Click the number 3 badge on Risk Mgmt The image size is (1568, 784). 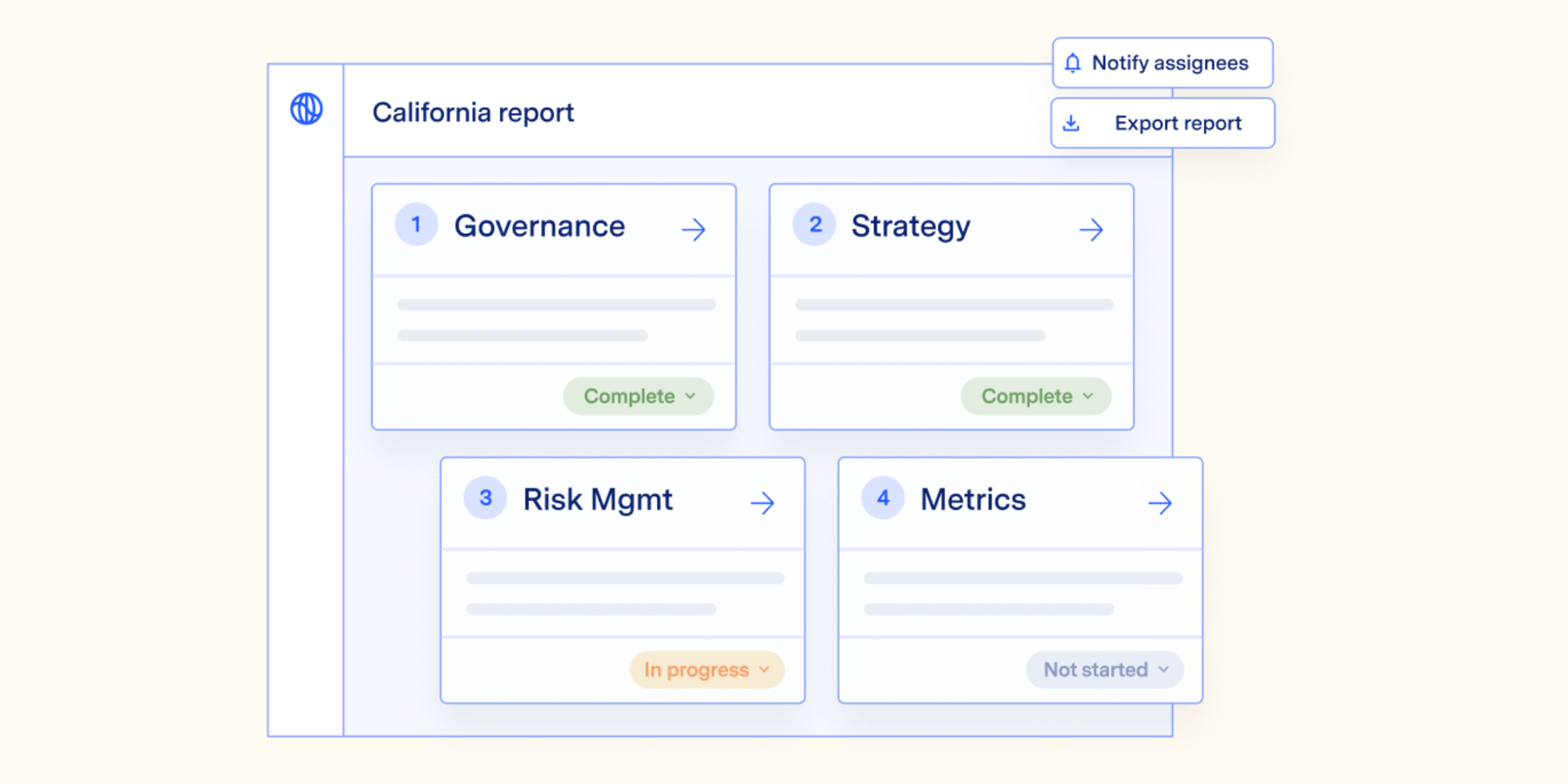click(x=485, y=498)
